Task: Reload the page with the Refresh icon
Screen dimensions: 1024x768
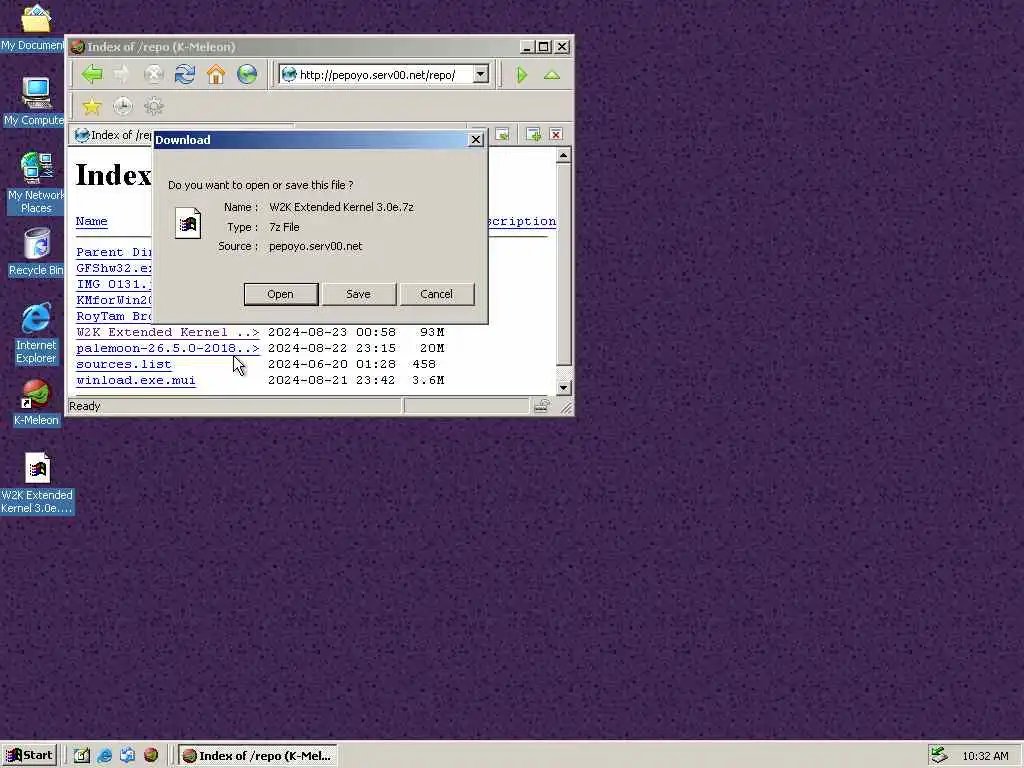Action: [x=185, y=74]
